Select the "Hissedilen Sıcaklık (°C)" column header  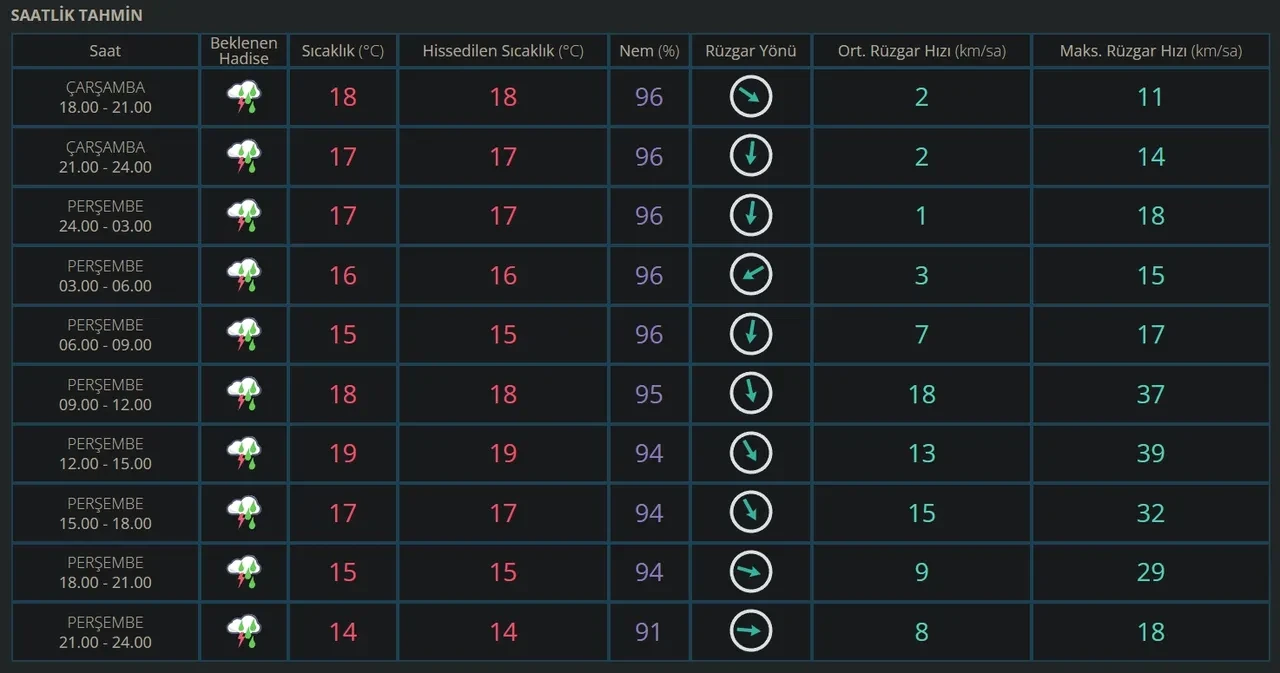[503, 51]
